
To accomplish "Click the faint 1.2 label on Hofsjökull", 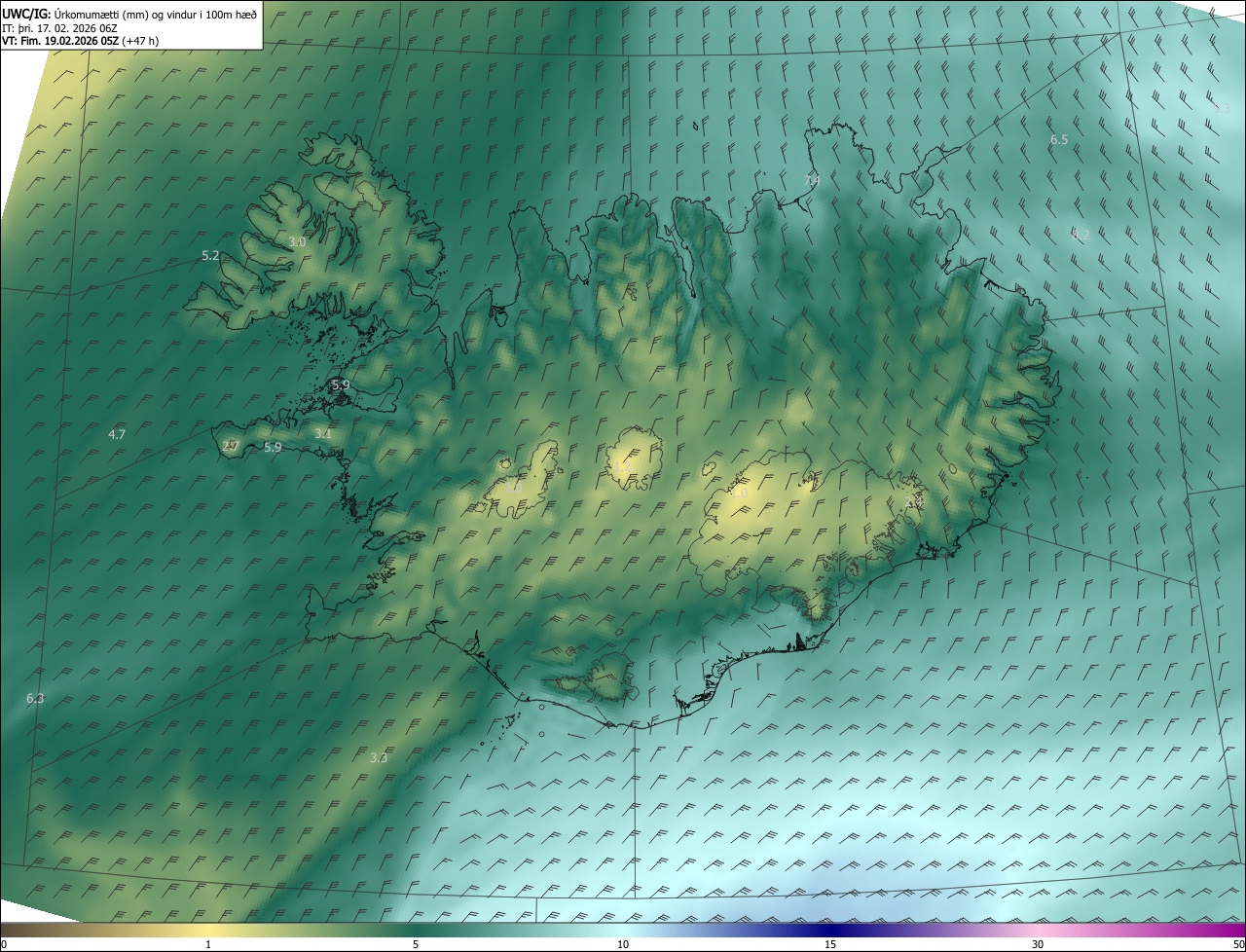I will 624,468.
